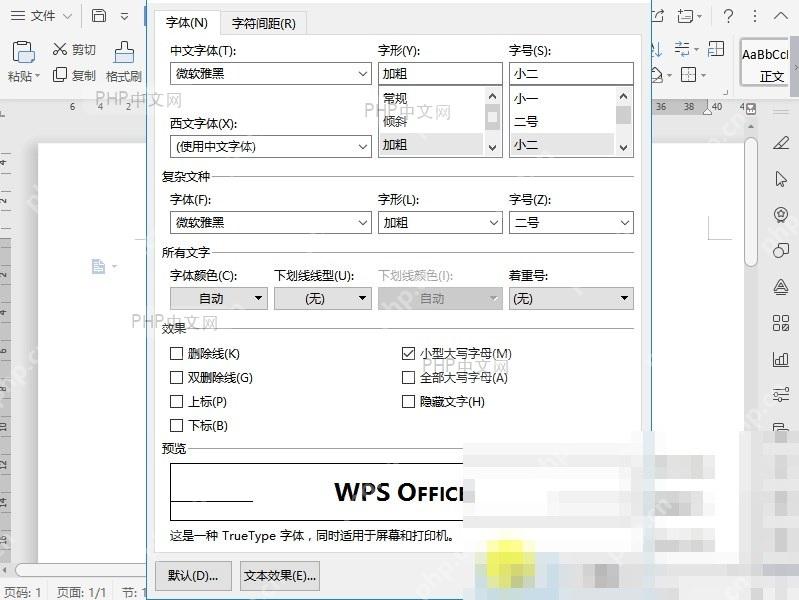
Task: Open the 下划线线型(U) dropdown
Action: (x=323, y=298)
